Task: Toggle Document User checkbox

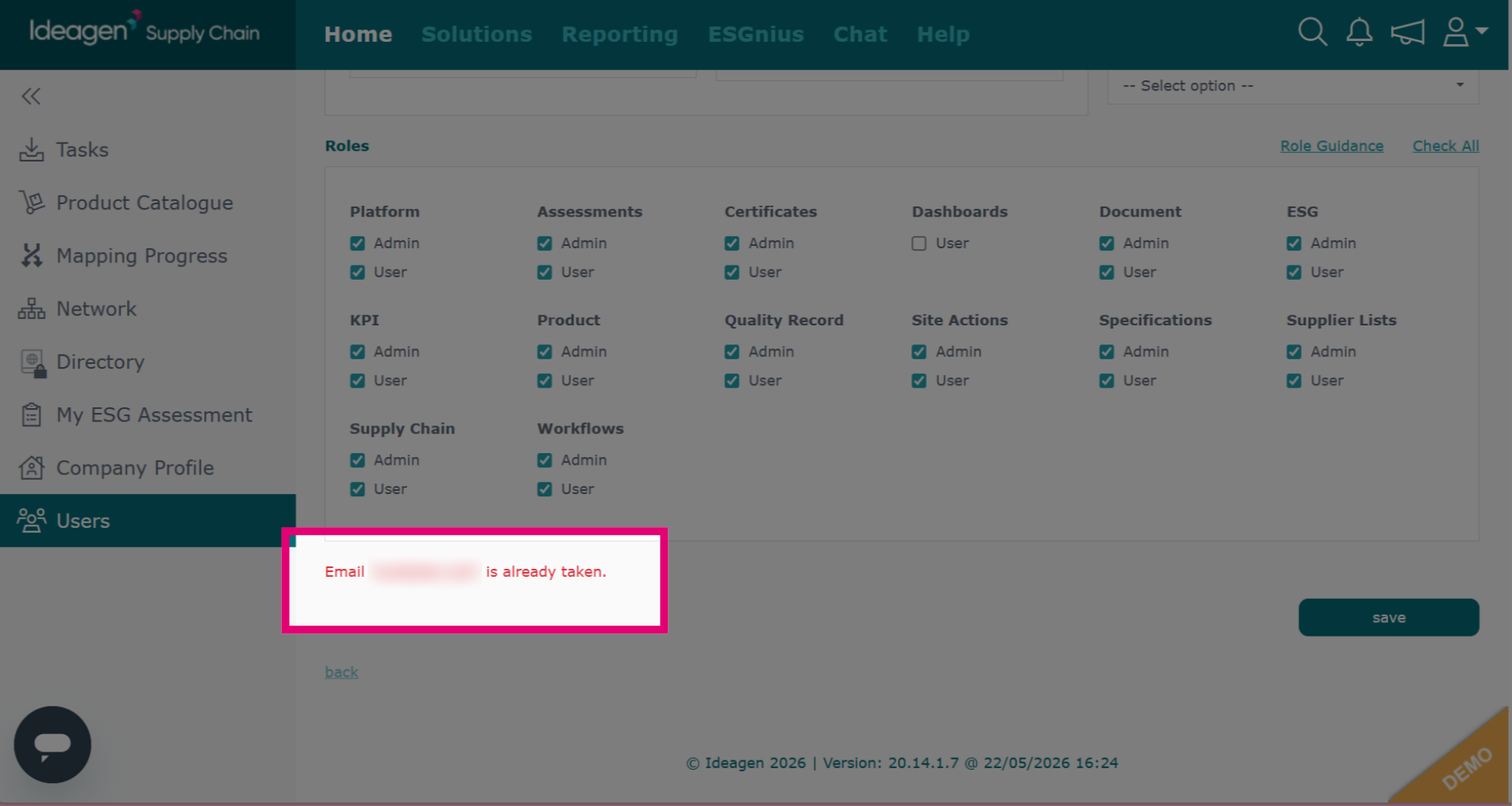Action: tap(1106, 273)
